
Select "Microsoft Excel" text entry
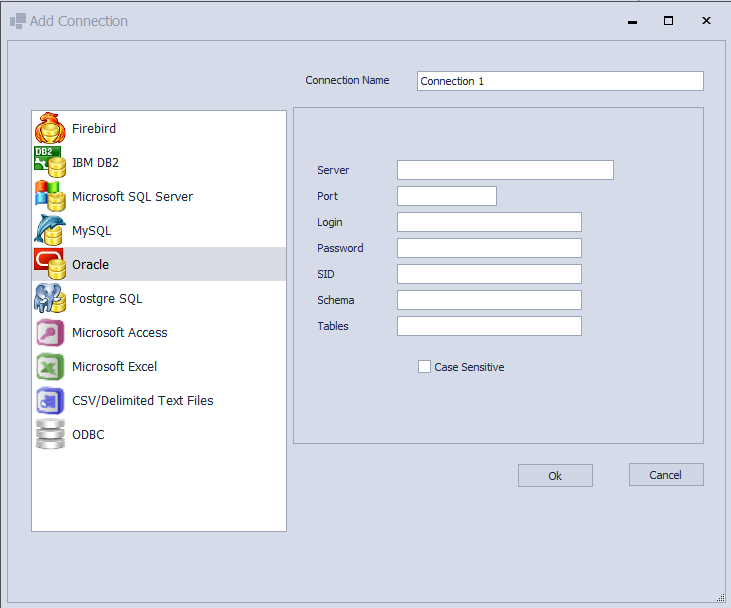tap(115, 367)
